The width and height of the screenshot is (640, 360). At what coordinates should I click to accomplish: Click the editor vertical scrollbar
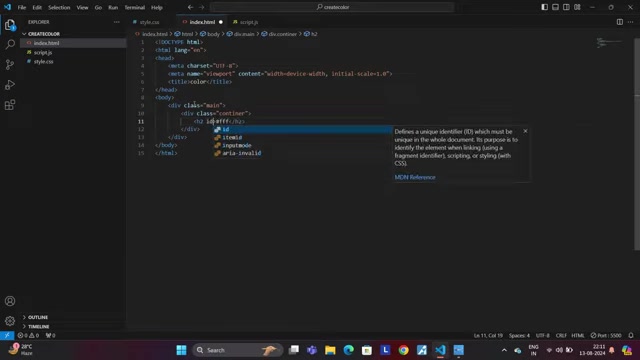(x=637, y=143)
